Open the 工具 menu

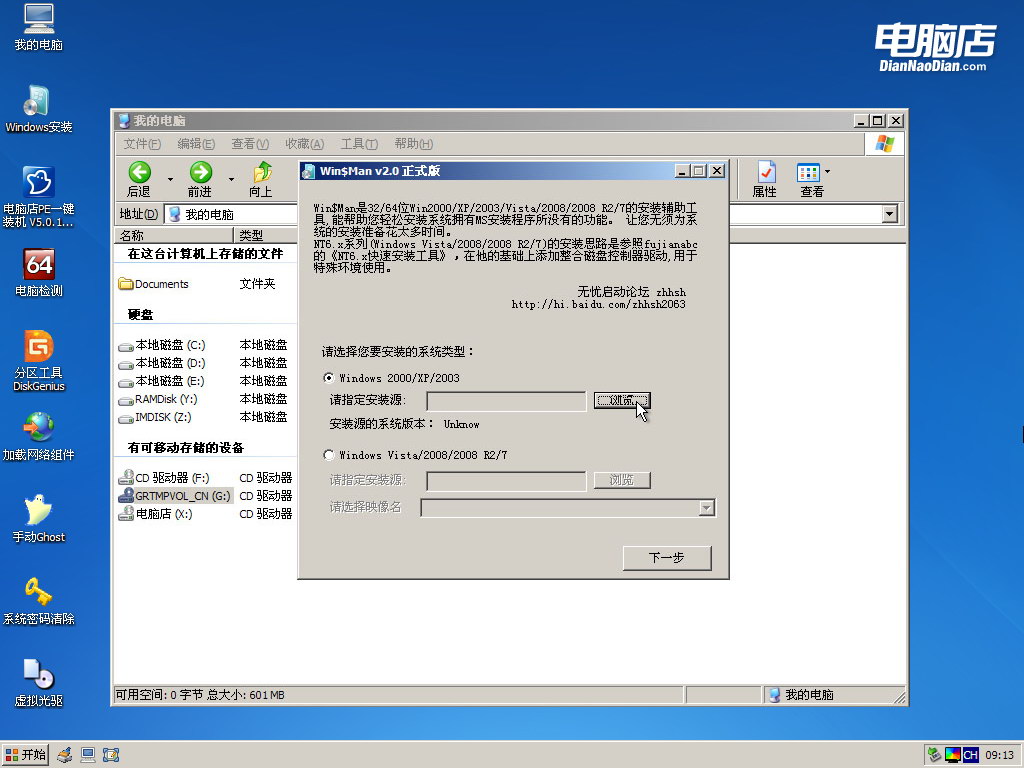pyautogui.click(x=358, y=143)
